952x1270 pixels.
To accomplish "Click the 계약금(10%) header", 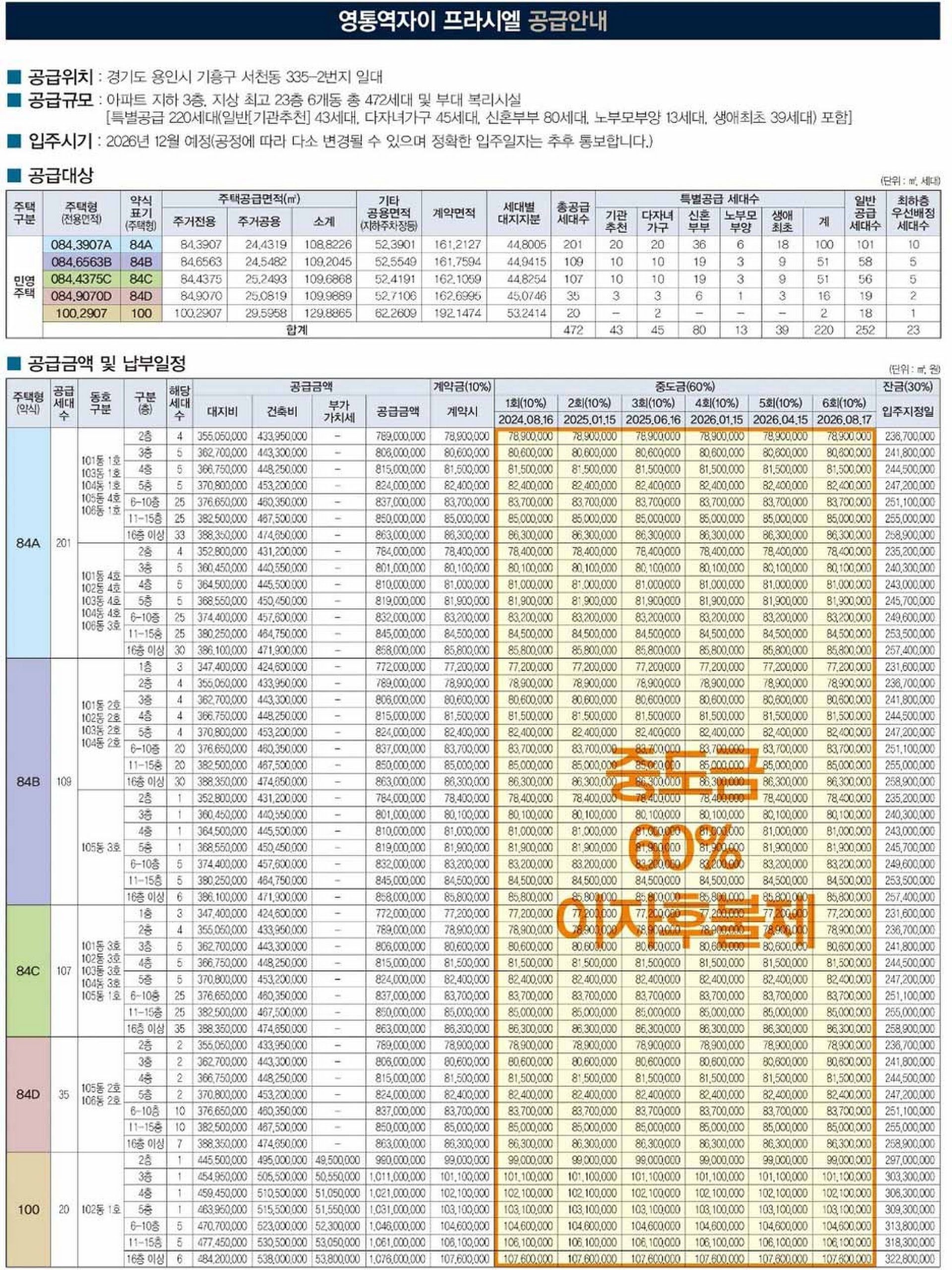I will (x=462, y=387).
